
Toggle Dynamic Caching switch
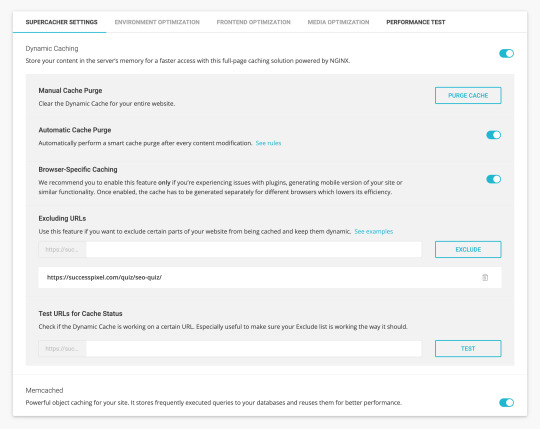506,53
